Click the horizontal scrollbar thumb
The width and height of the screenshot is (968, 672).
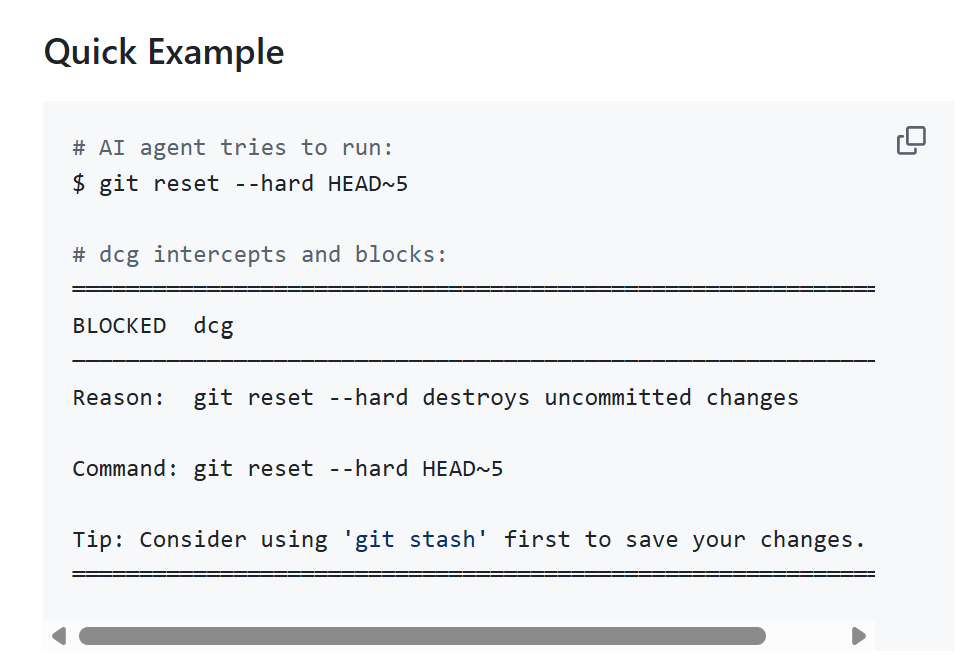[x=422, y=636]
